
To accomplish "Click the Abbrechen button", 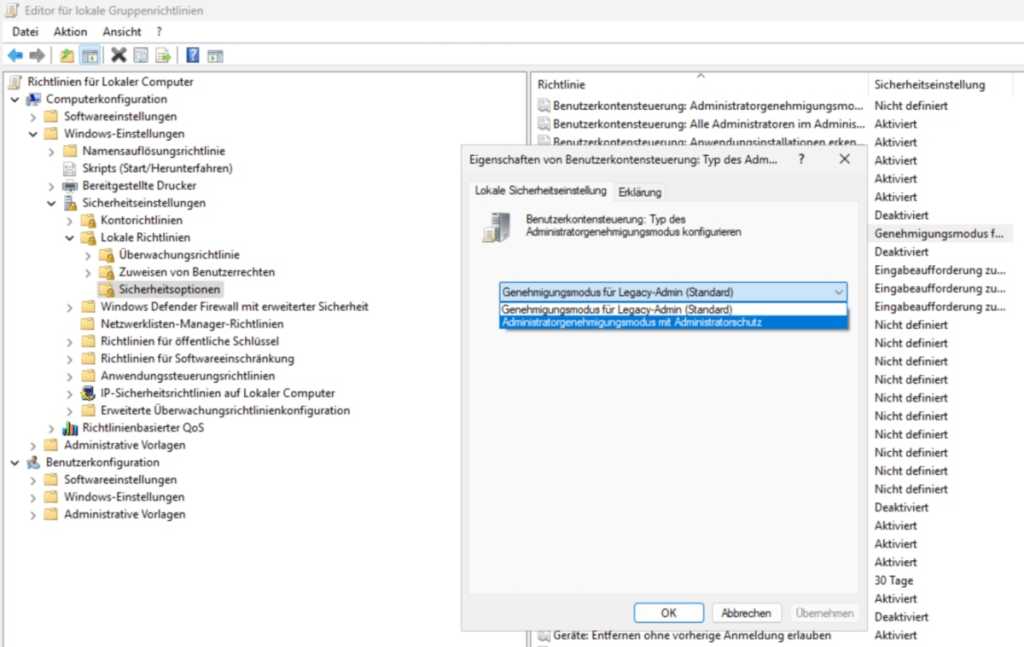I will 746,613.
